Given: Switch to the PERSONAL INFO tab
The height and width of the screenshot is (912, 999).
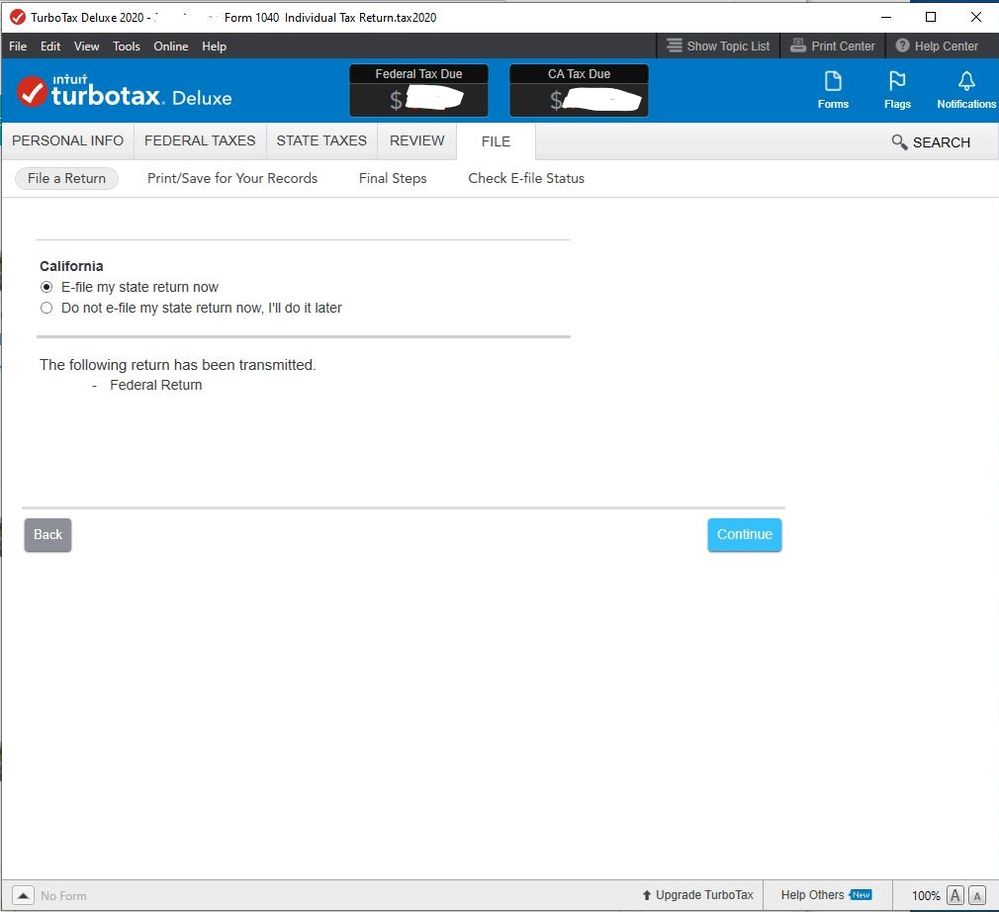Looking at the screenshot, I should tap(68, 141).
